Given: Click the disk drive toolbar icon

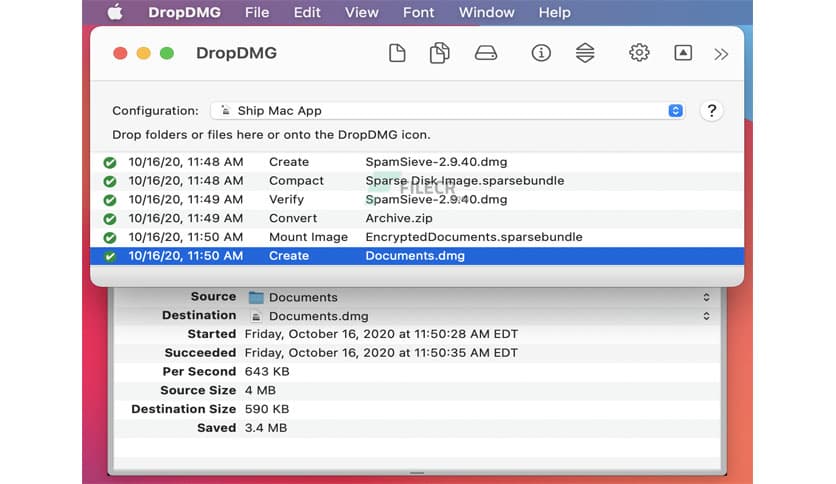Looking at the screenshot, I should click(486, 53).
